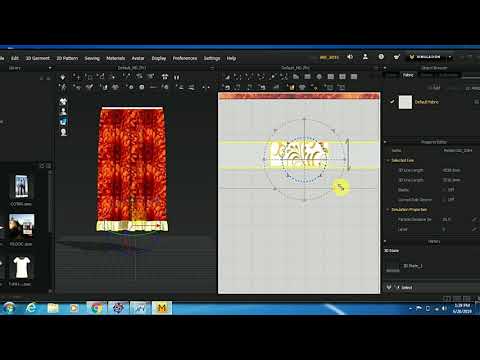Collapse the History panel arrow

[386, 241]
